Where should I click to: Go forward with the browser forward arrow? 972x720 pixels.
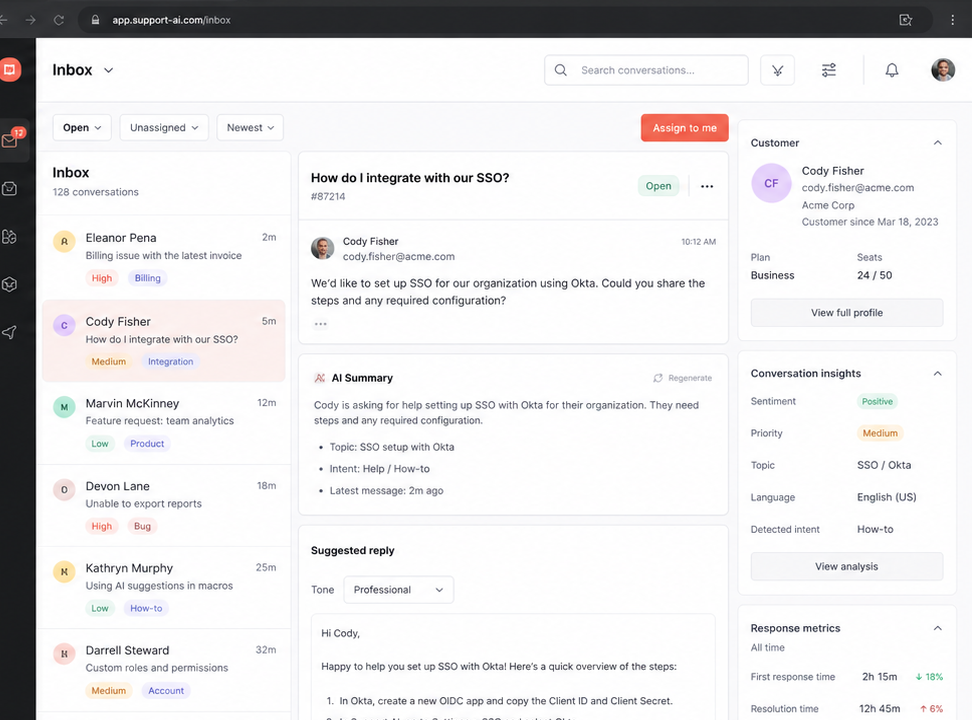coord(30,20)
